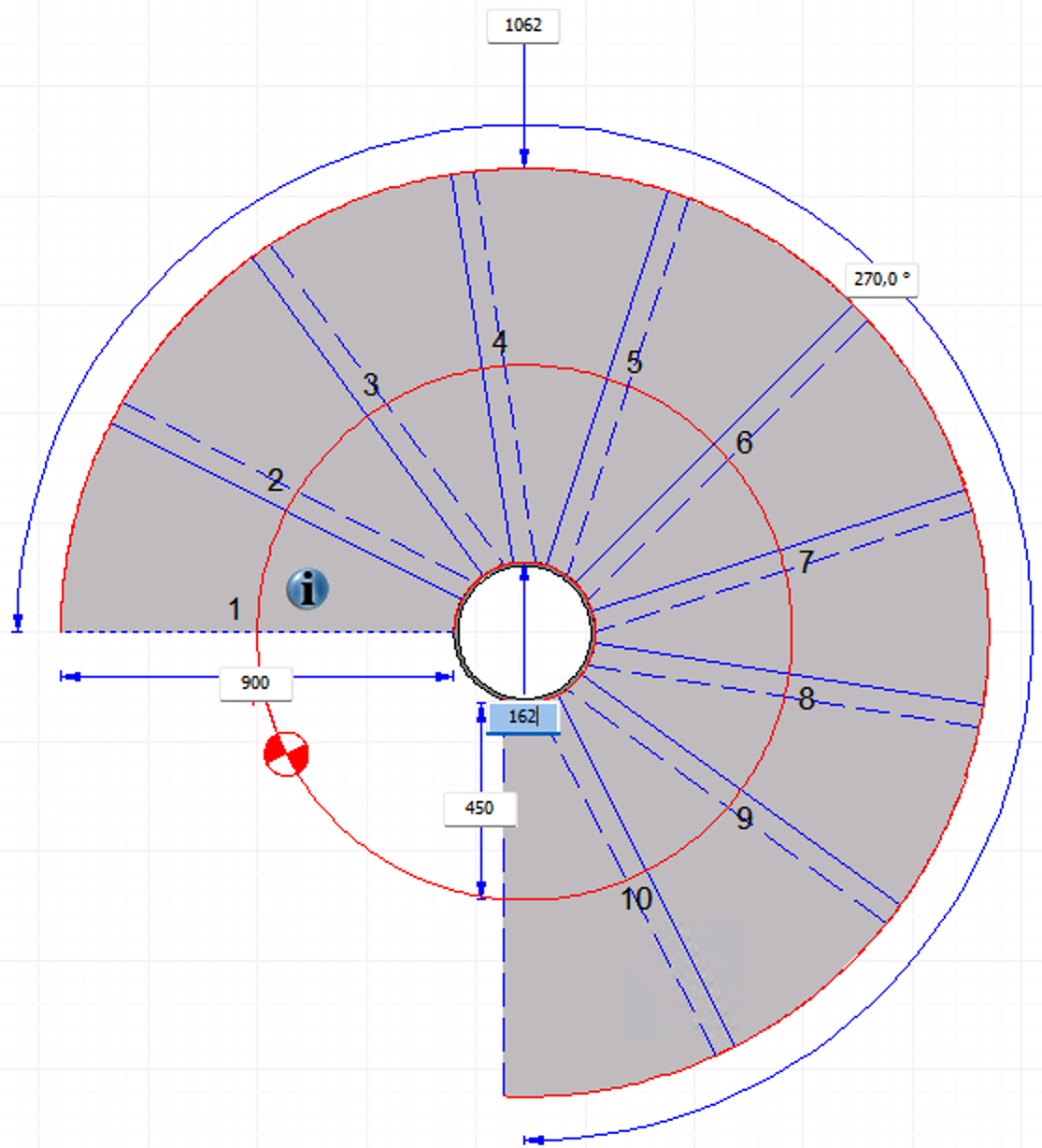The height and width of the screenshot is (1148, 1042).
Task: Select step number 2 on the stair
Action: click(x=275, y=481)
